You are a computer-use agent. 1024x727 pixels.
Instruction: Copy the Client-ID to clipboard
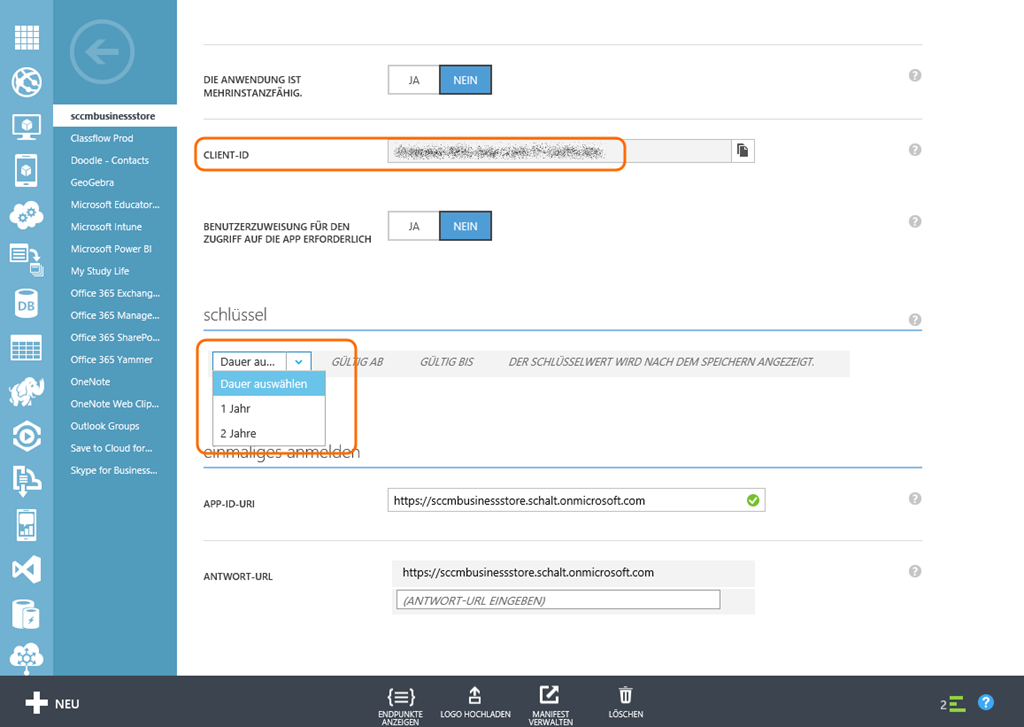[742, 150]
